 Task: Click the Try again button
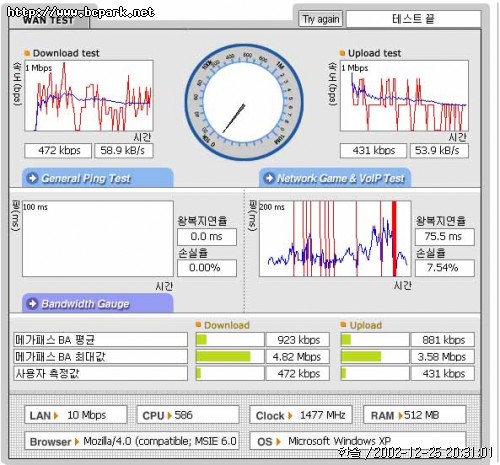tap(320, 19)
